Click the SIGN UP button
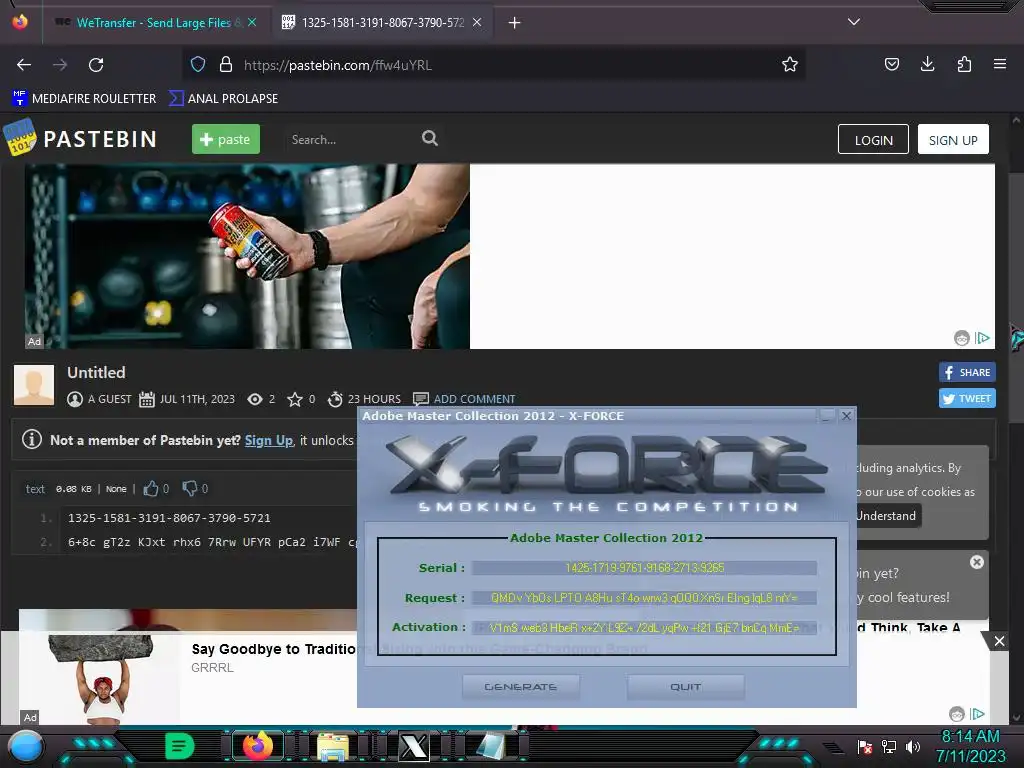1024x768 pixels. coord(953,140)
